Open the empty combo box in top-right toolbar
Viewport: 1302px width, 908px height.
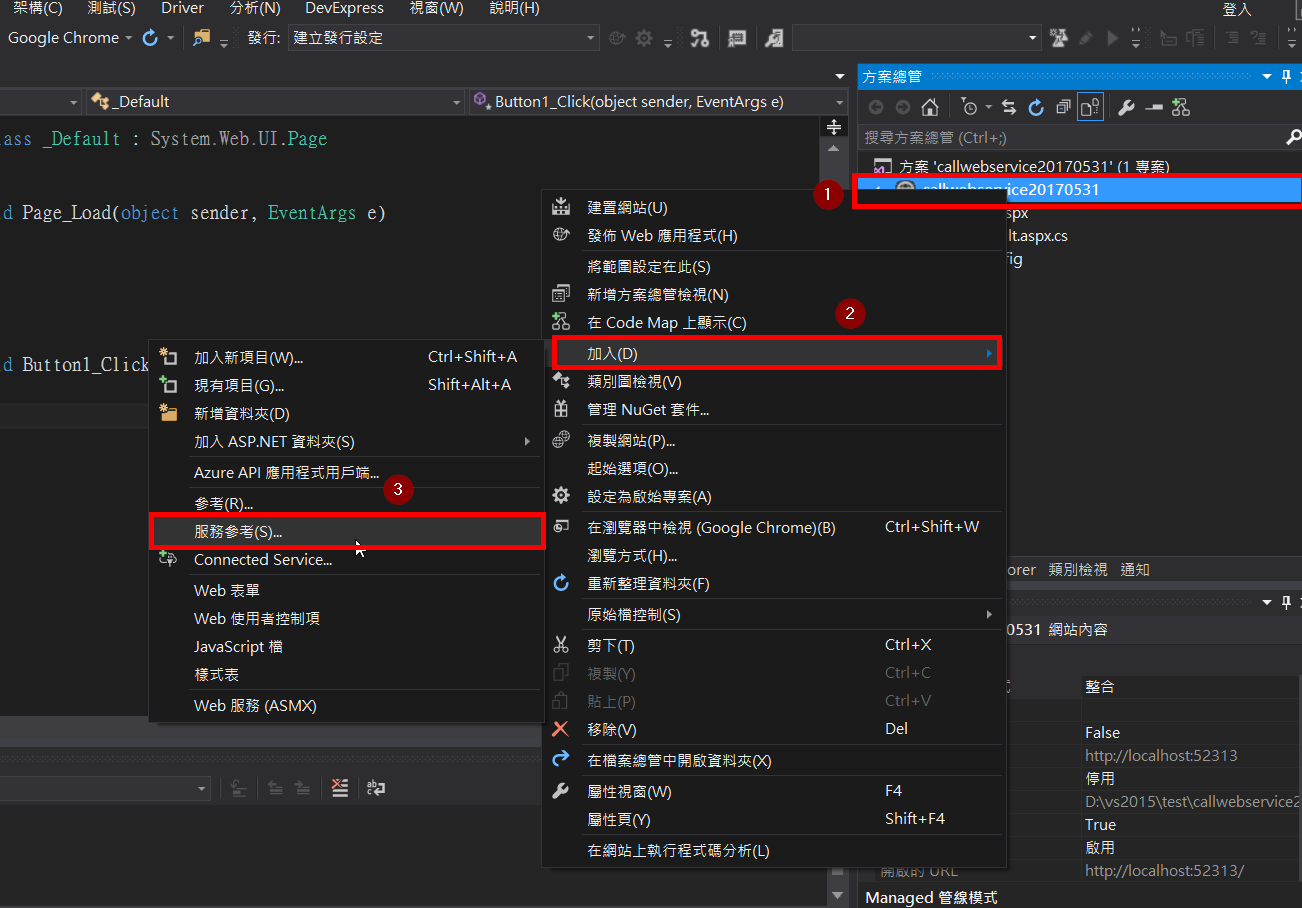click(917, 38)
